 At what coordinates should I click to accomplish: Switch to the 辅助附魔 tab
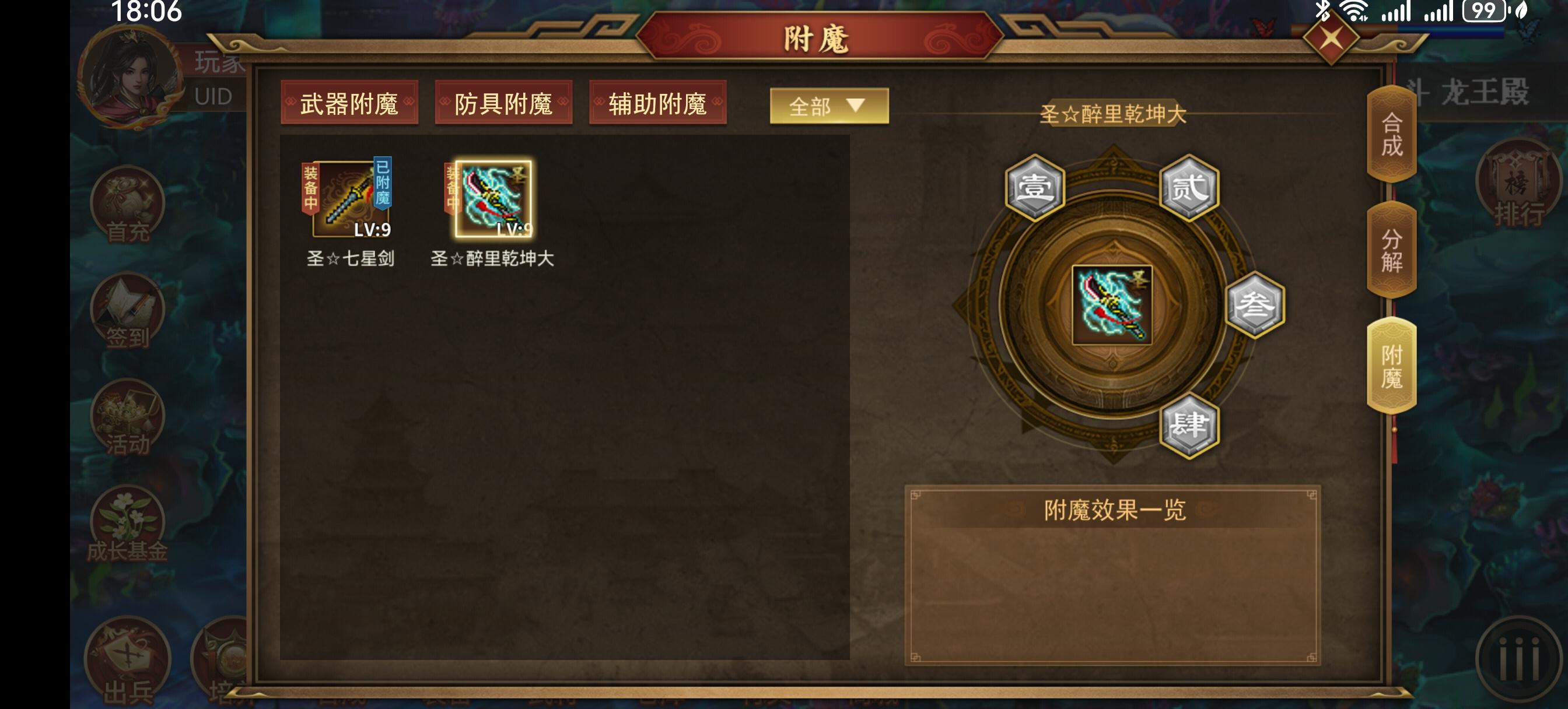(x=657, y=102)
